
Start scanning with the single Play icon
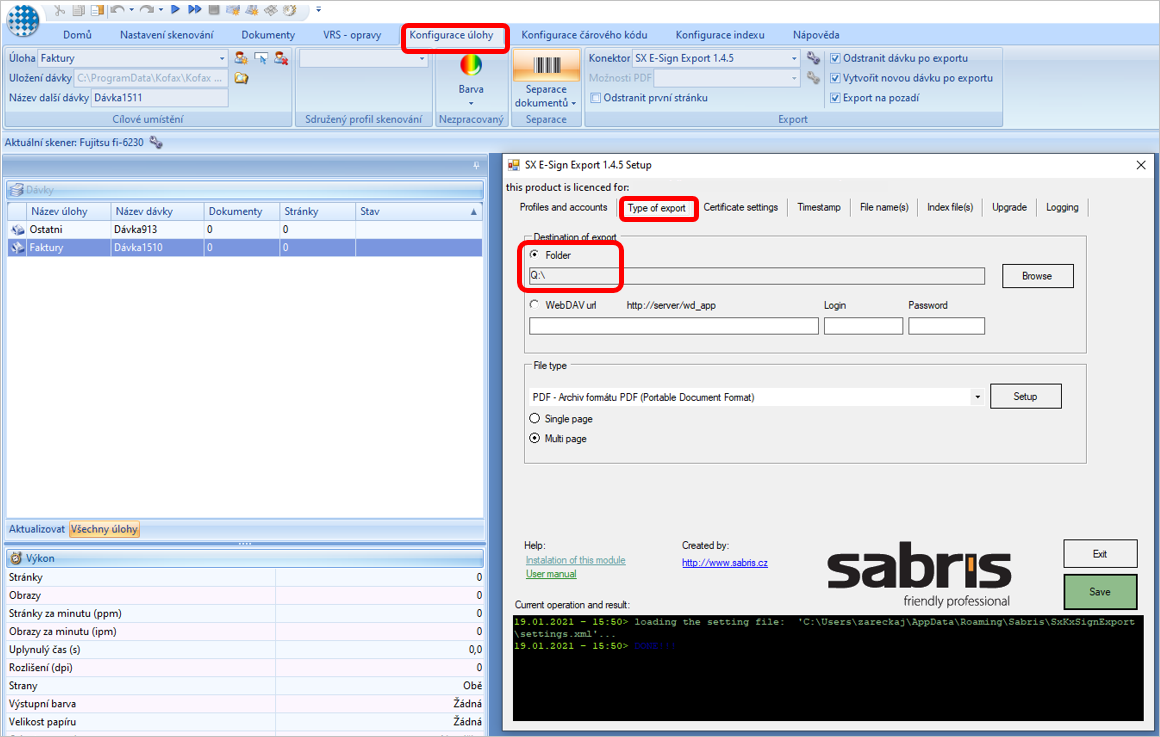pyautogui.click(x=175, y=10)
